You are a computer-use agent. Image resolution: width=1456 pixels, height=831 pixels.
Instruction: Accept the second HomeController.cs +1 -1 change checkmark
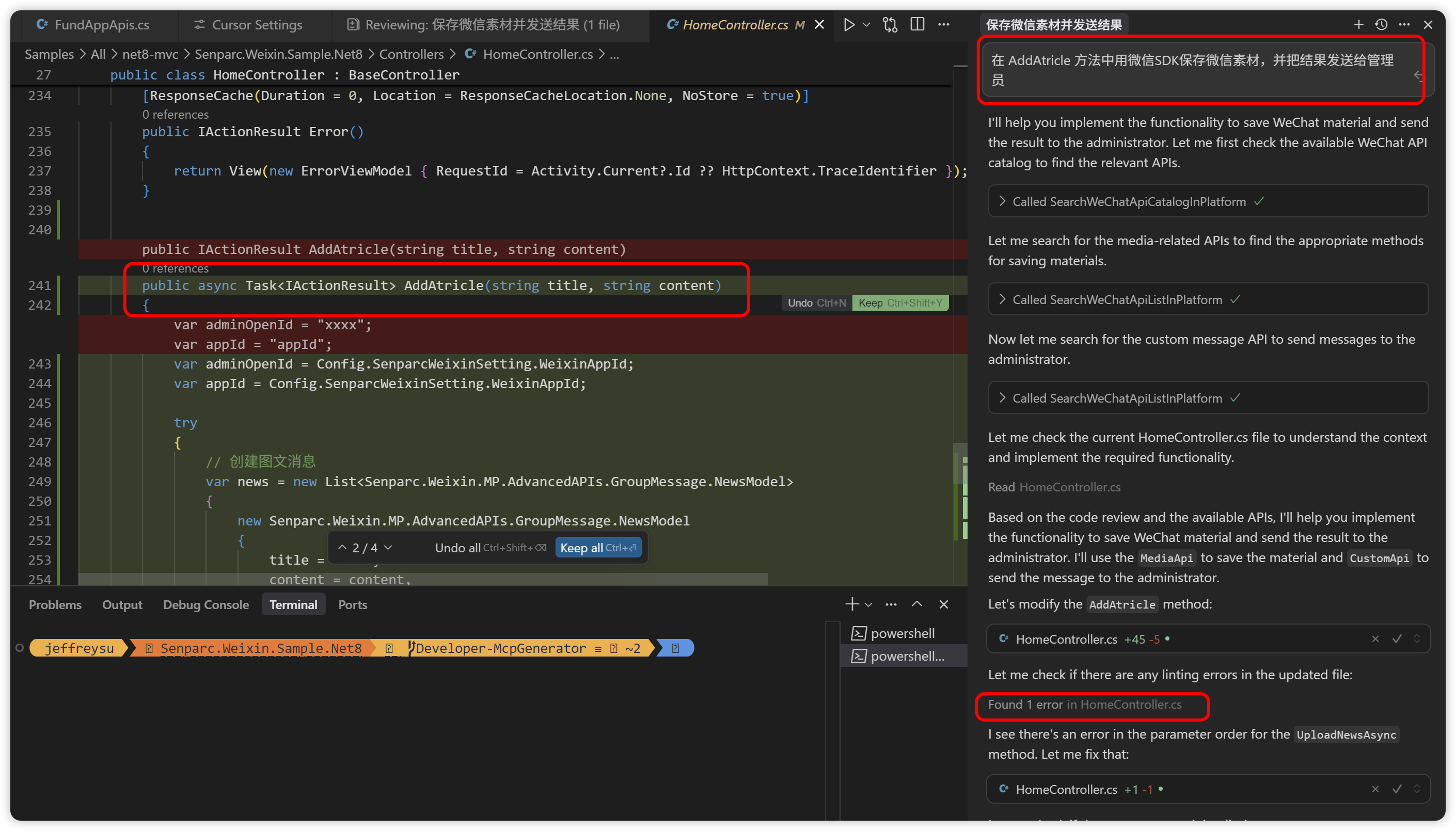tap(1397, 789)
